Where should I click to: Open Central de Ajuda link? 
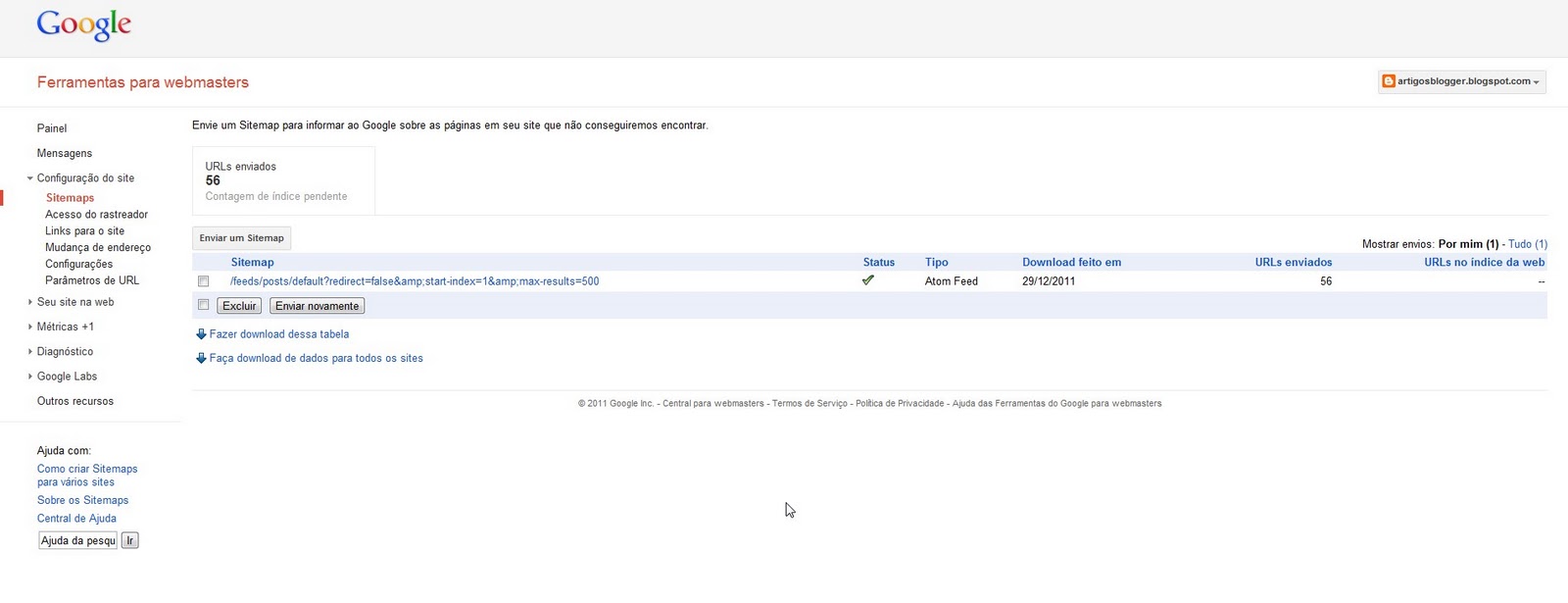point(76,519)
